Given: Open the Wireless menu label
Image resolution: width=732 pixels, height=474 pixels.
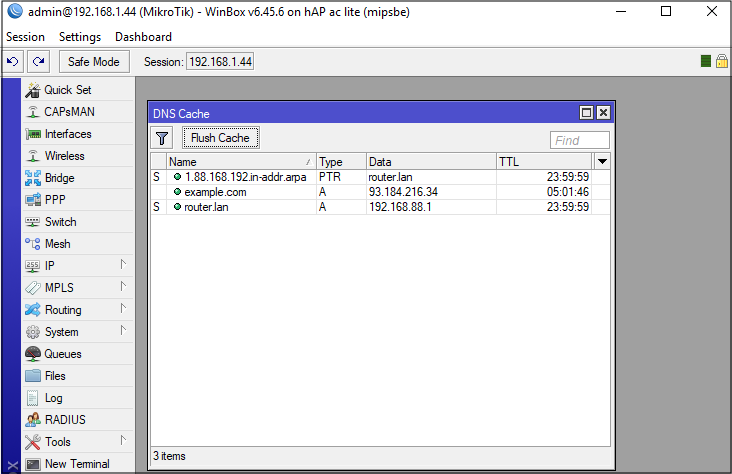Looking at the screenshot, I should coord(64,156).
